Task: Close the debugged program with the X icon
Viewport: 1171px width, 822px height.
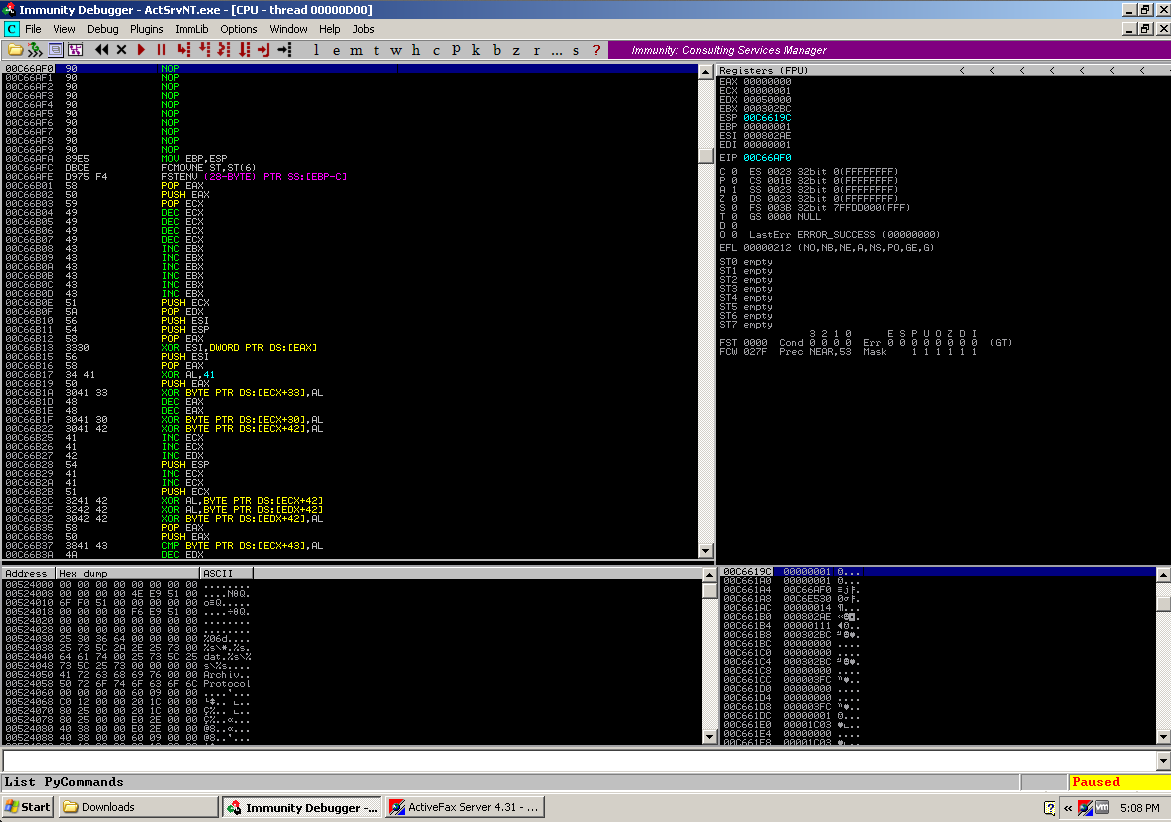Action: (x=121, y=50)
